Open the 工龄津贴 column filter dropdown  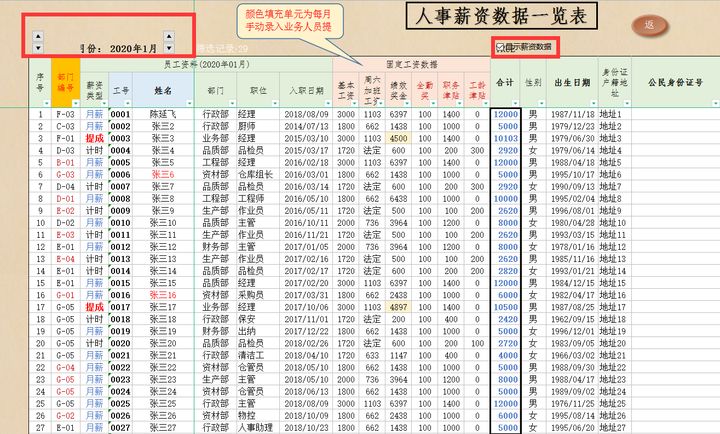click(x=486, y=103)
